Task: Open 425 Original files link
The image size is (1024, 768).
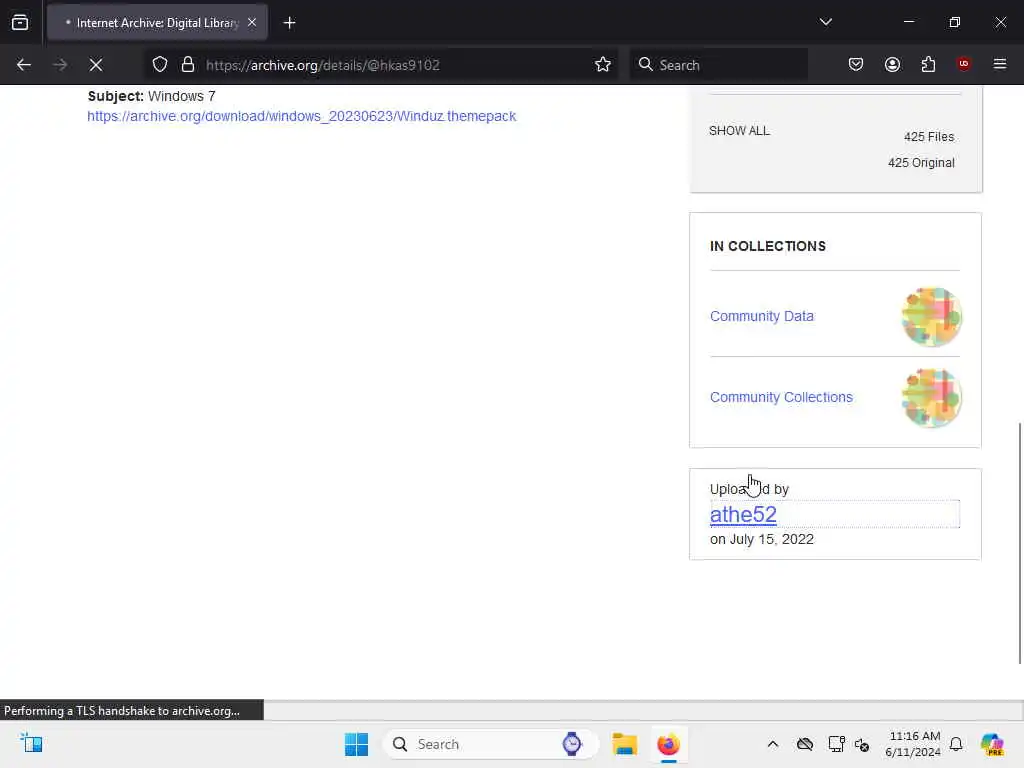Action: [x=921, y=163]
